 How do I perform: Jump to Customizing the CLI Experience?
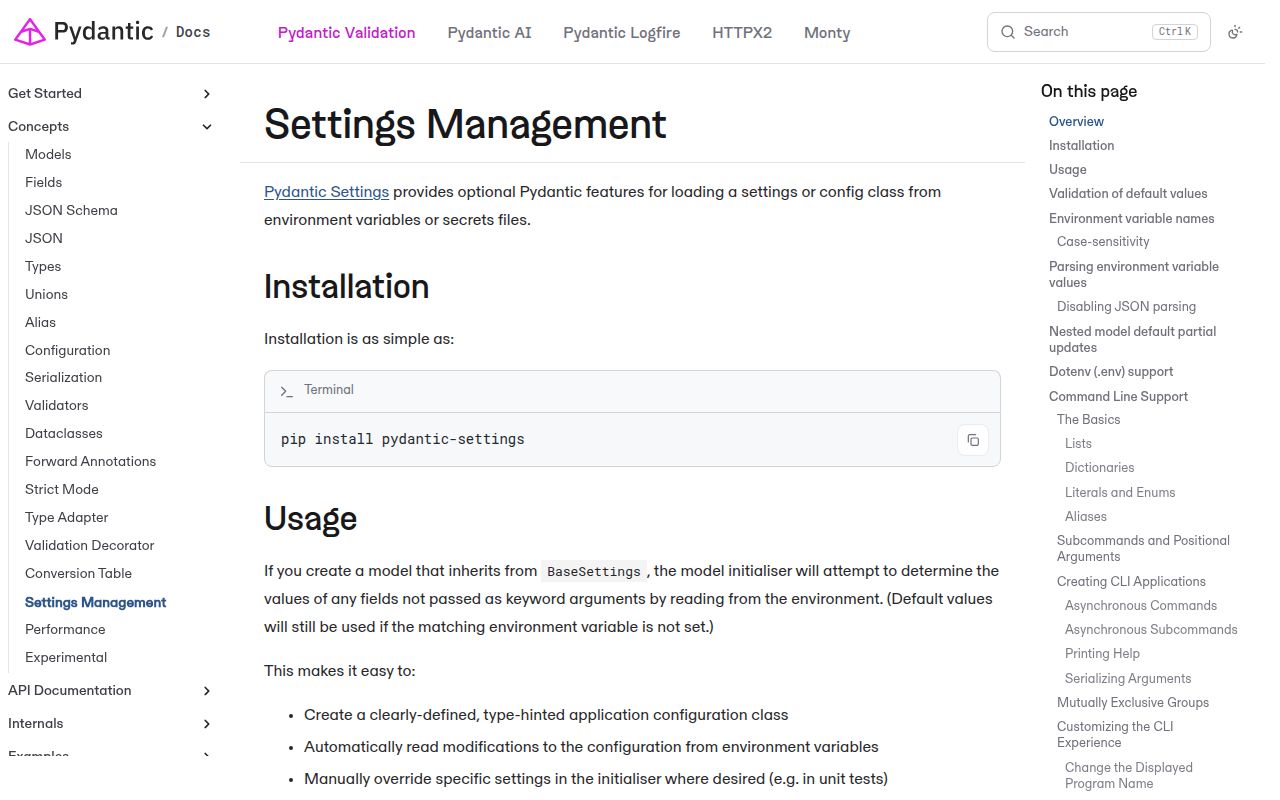(1115, 734)
